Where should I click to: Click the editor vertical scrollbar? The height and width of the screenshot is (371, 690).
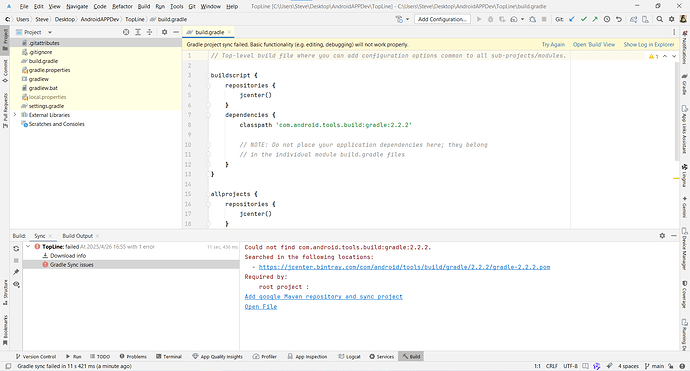pos(677,110)
